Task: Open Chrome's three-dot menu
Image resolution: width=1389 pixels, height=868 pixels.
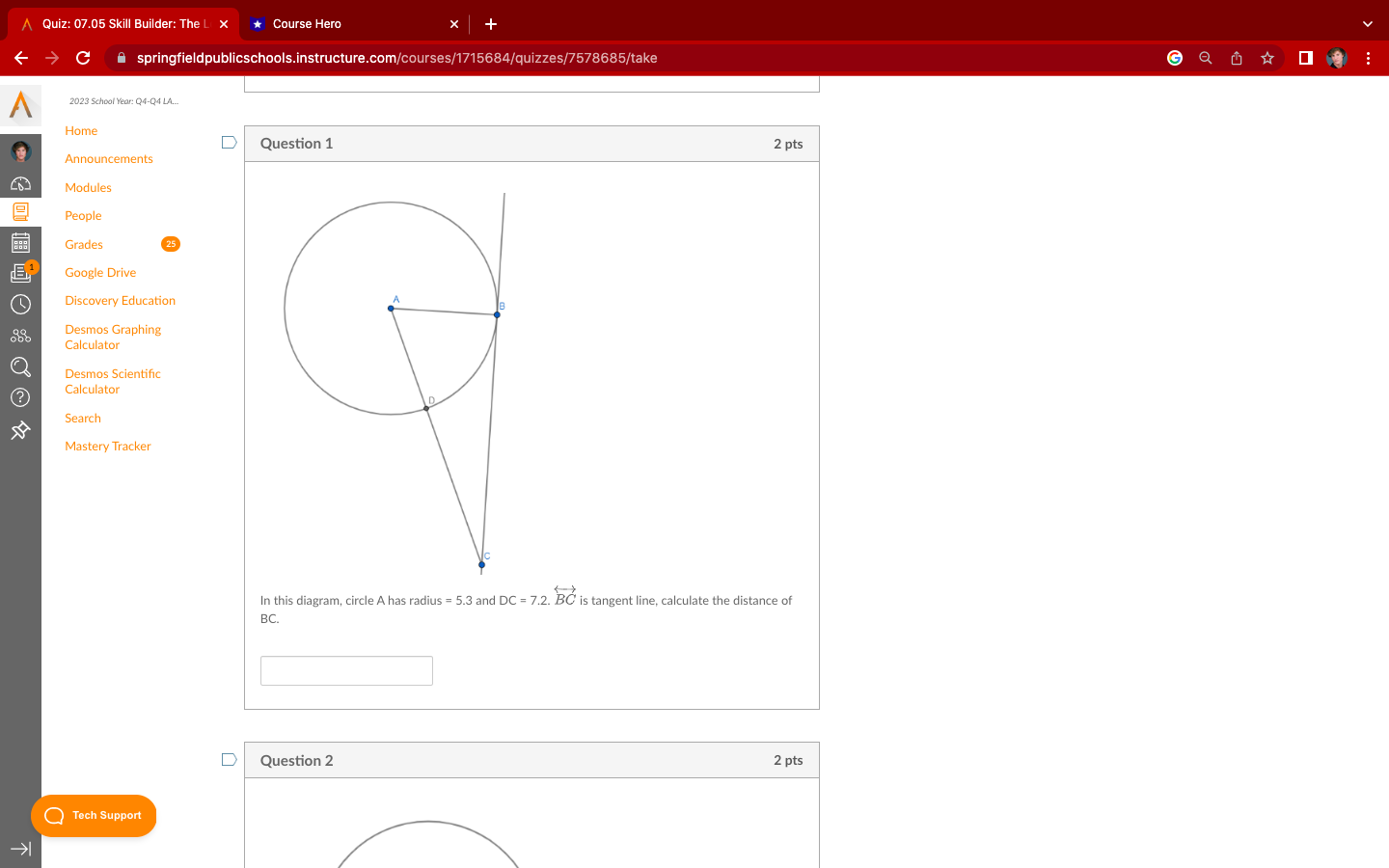Action: pyautogui.click(x=1368, y=58)
